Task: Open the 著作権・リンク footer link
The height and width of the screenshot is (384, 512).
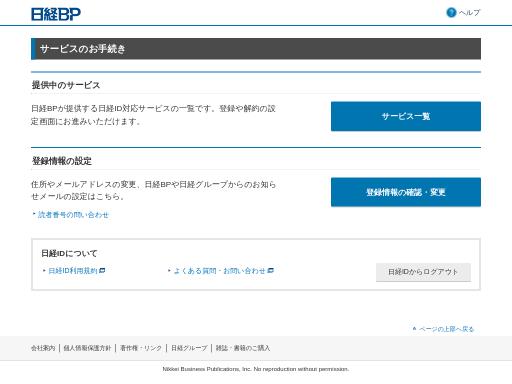Action: pyautogui.click(x=141, y=348)
